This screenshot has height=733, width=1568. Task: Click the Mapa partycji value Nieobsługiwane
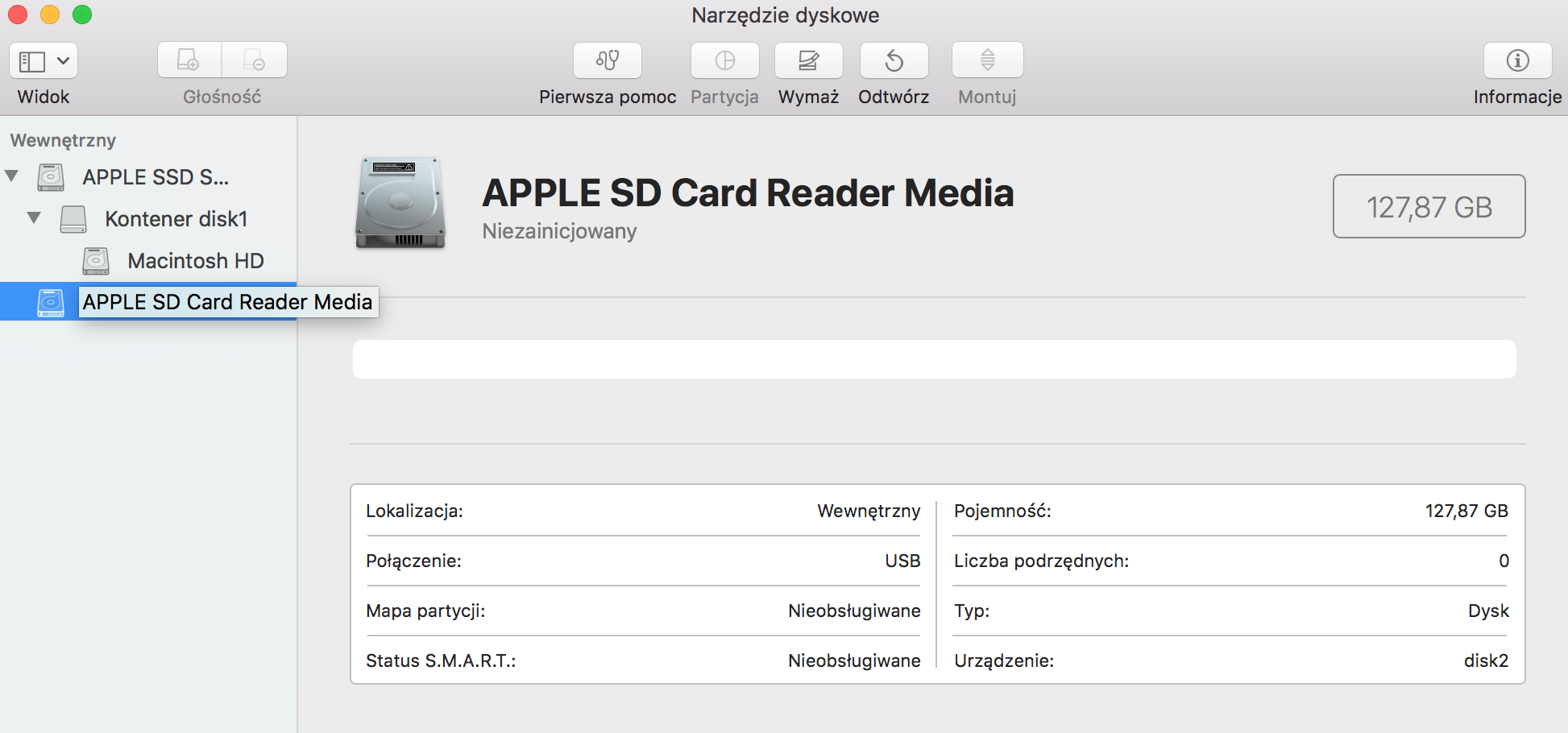tap(854, 611)
